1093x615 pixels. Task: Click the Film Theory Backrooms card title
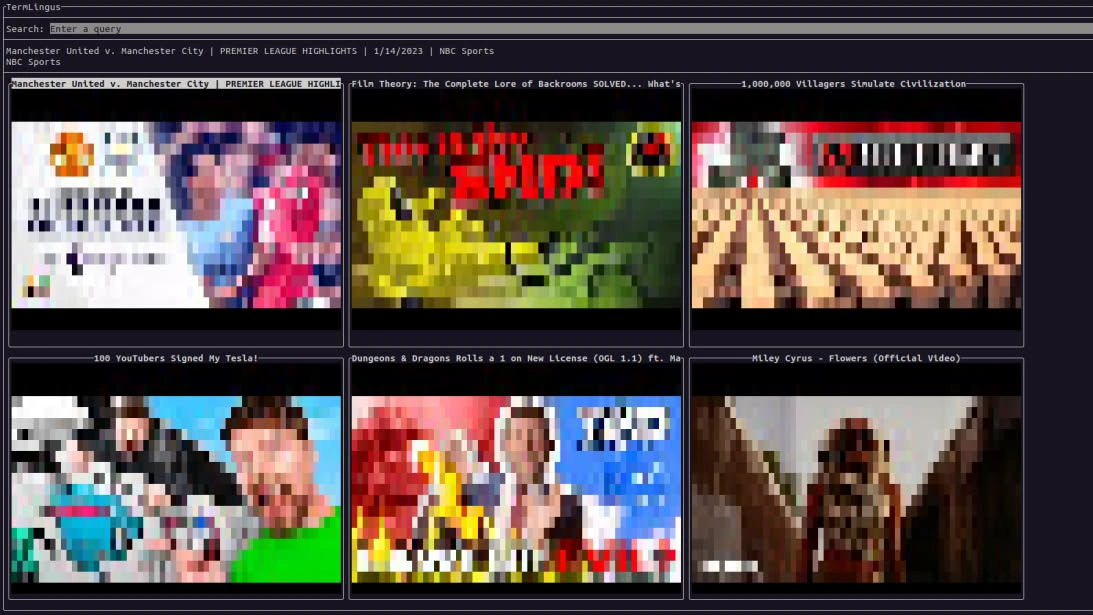[516, 84]
